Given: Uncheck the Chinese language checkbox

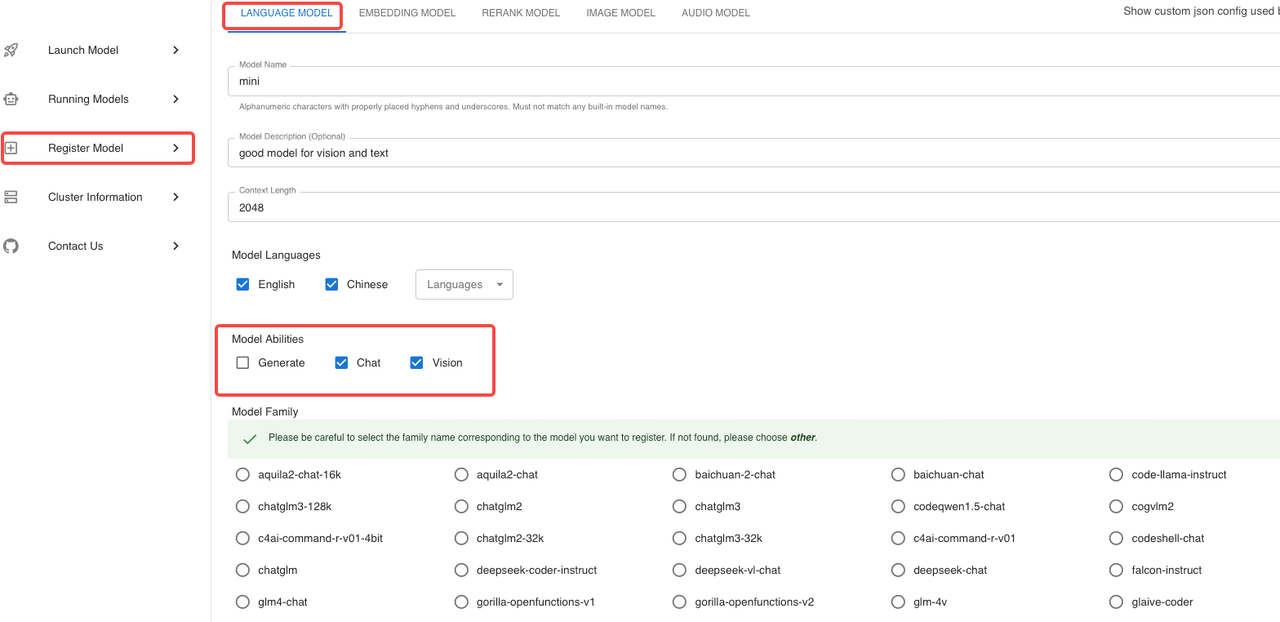Looking at the screenshot, I should point(332,284).
